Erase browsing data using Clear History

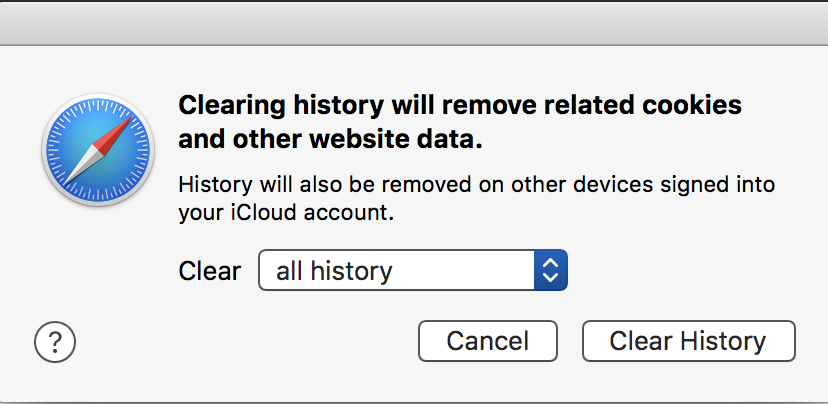coord(688,341)
